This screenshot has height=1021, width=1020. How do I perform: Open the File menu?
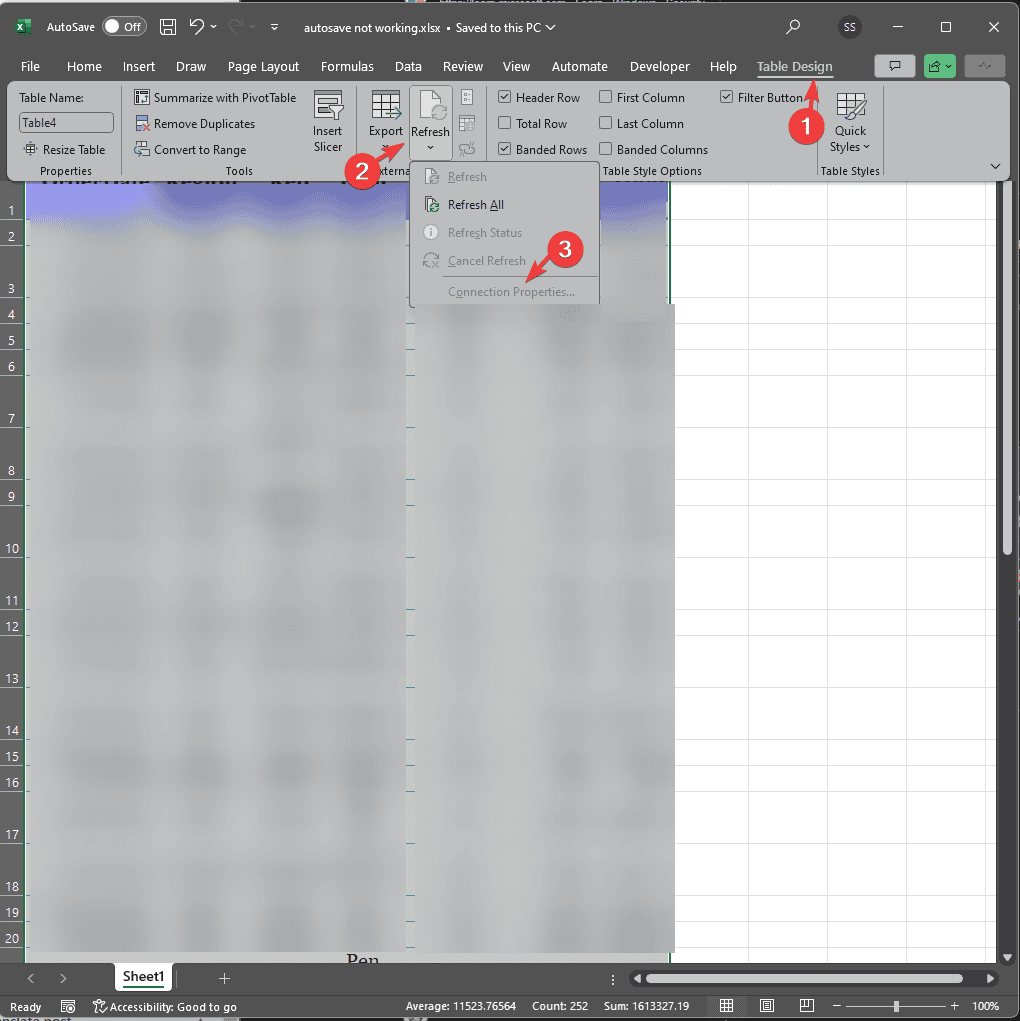tap(30, 66)
